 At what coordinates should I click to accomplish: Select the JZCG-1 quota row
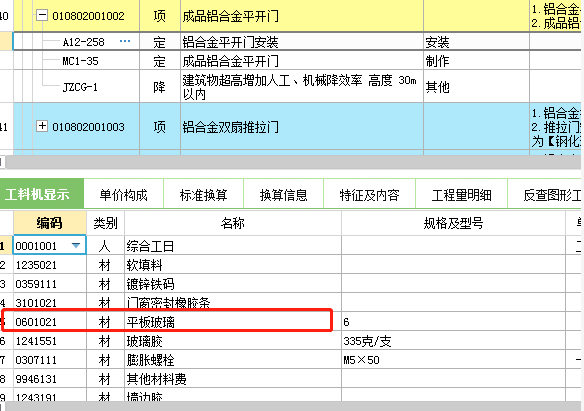coord(80,87)
